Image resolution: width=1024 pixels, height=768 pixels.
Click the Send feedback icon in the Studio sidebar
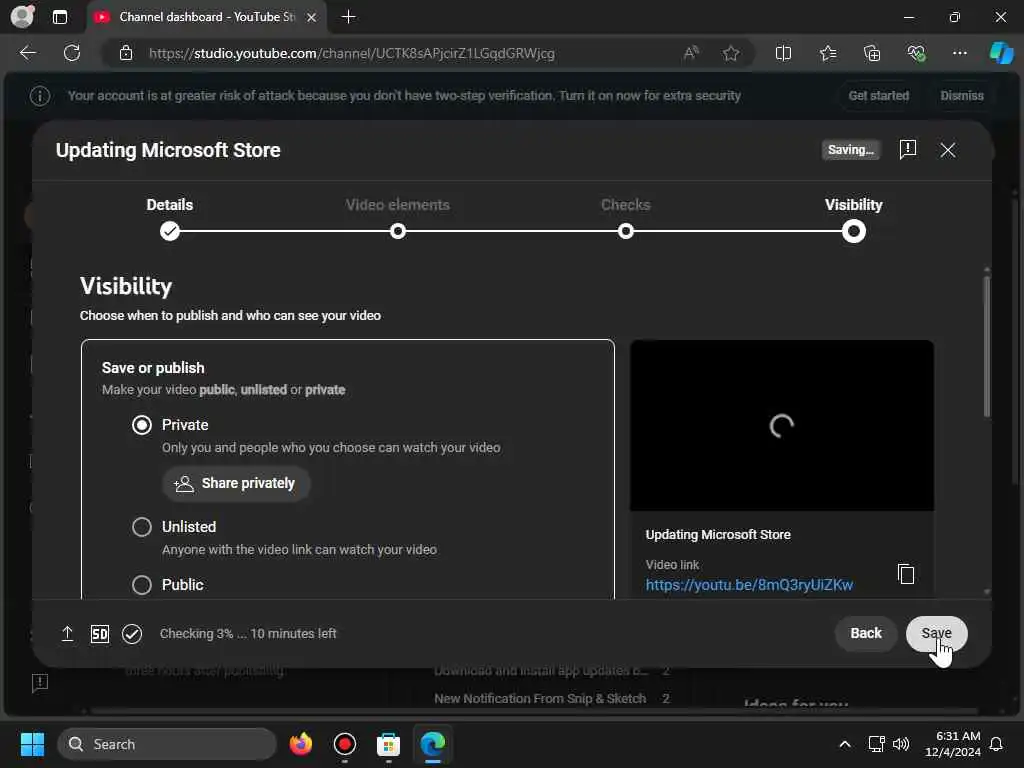click(x=40, y=683)
